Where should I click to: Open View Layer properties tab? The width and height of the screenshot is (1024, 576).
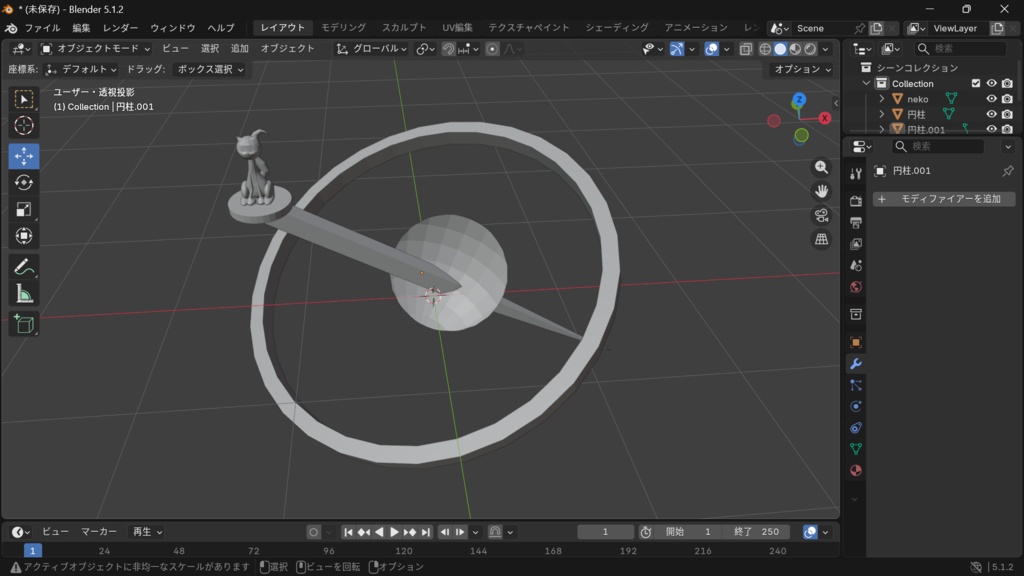click(x=856, y=244)
